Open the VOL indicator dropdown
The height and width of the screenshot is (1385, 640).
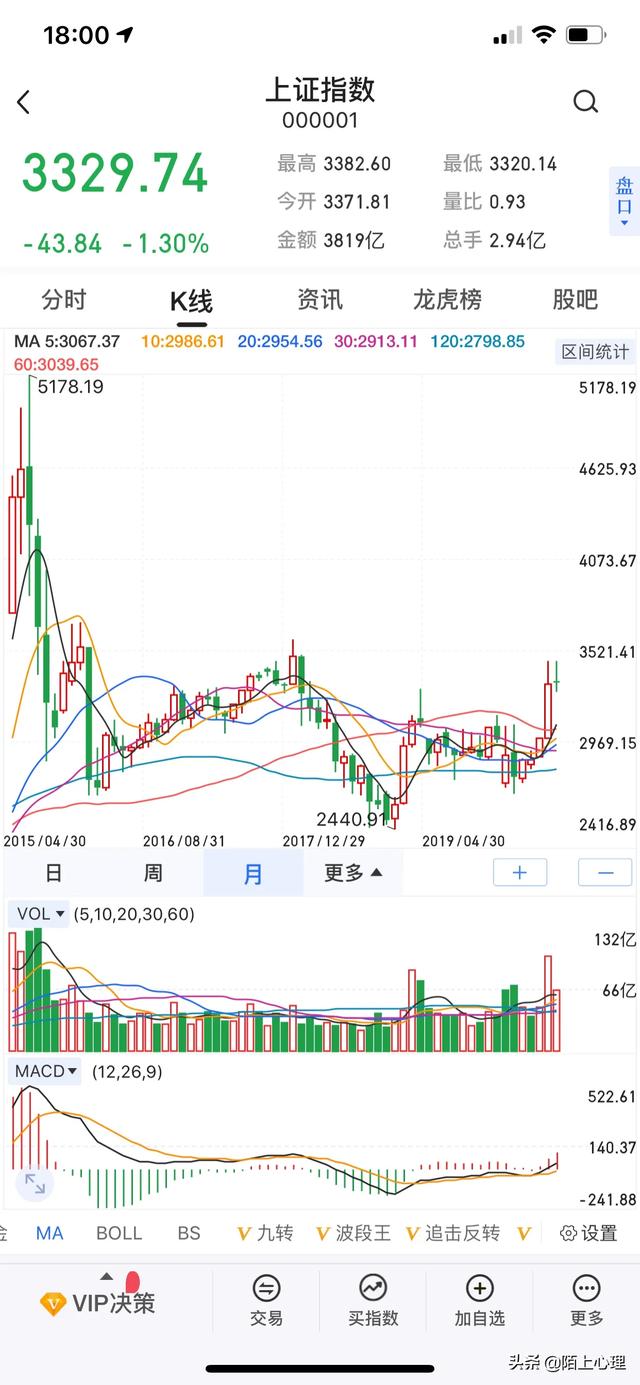pos(40,914)
